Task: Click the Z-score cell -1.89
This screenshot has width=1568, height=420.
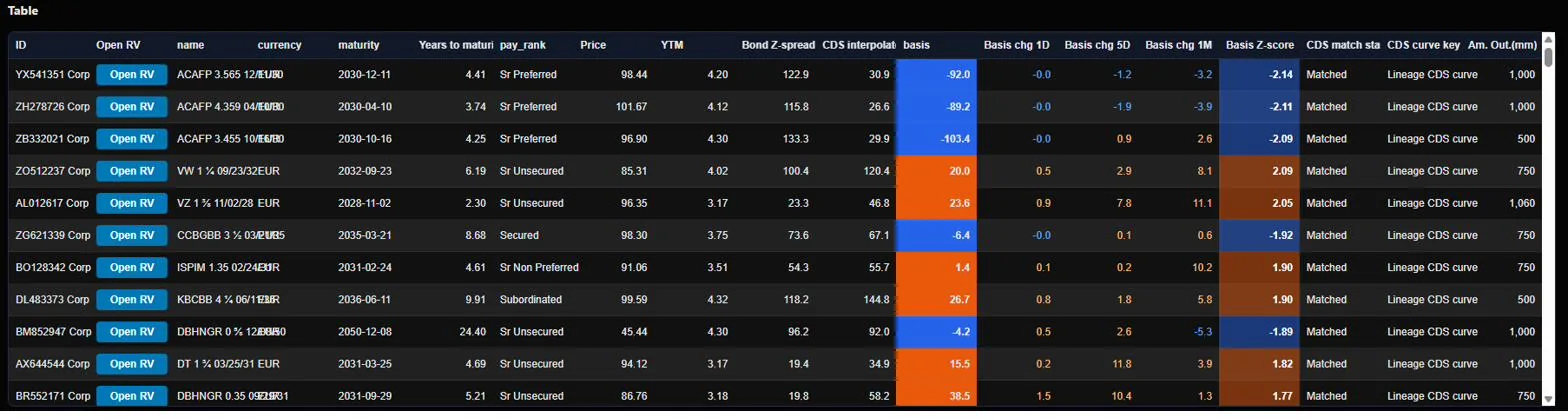Action: click(1259, 332)
